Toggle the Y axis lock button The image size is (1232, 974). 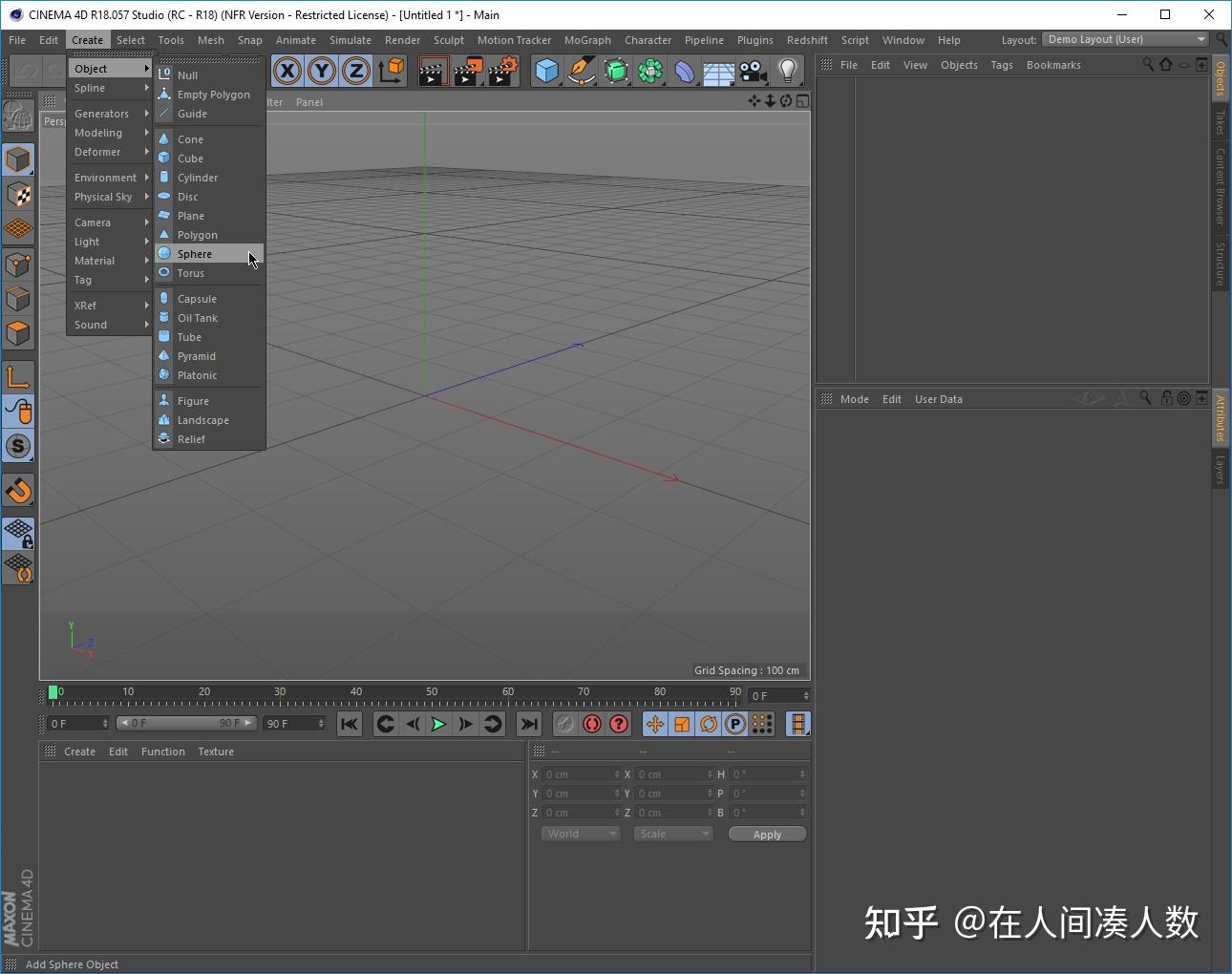coord(321,71)
